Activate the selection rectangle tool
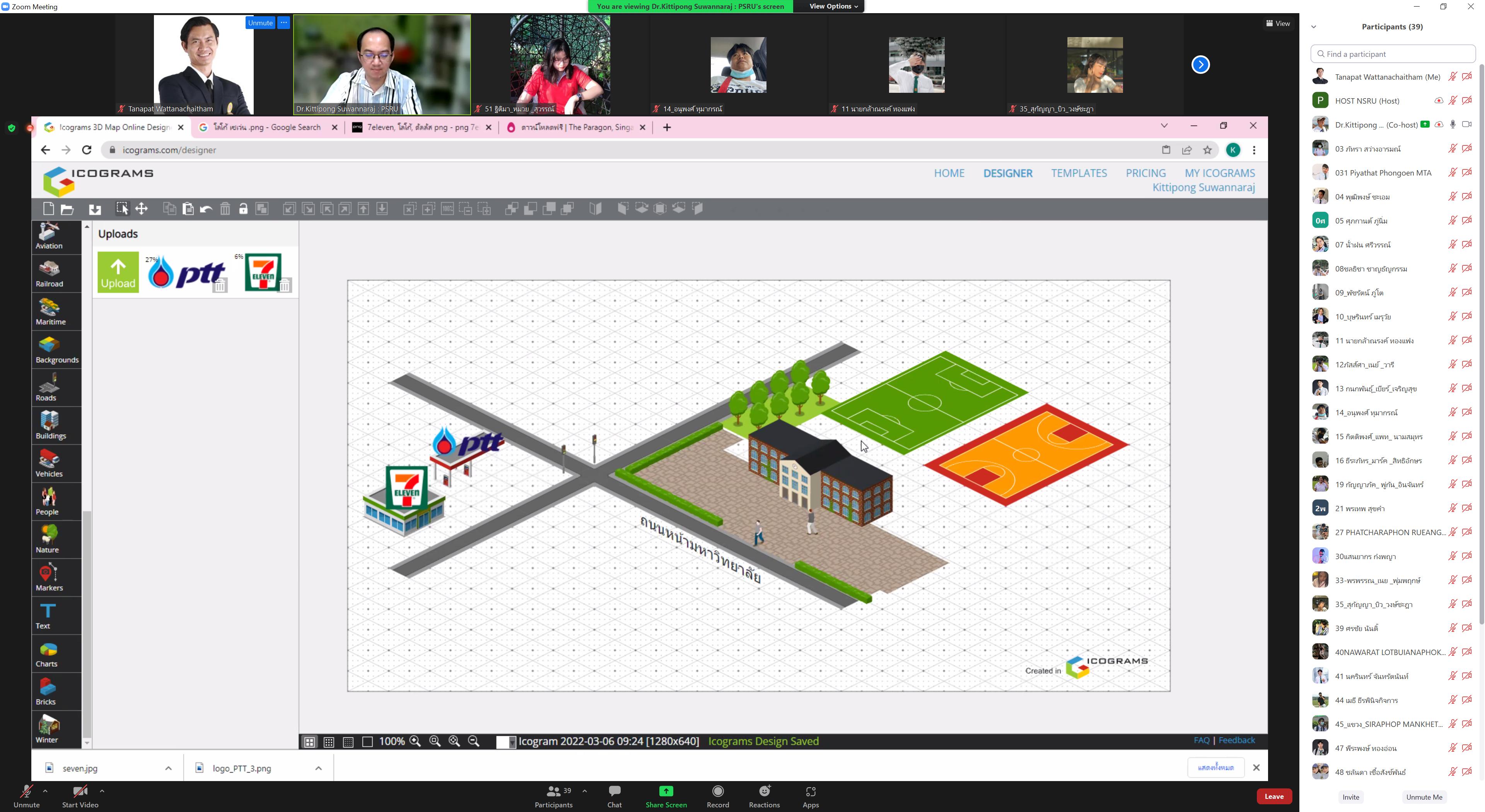The image size is (1485, 812). 122,209
